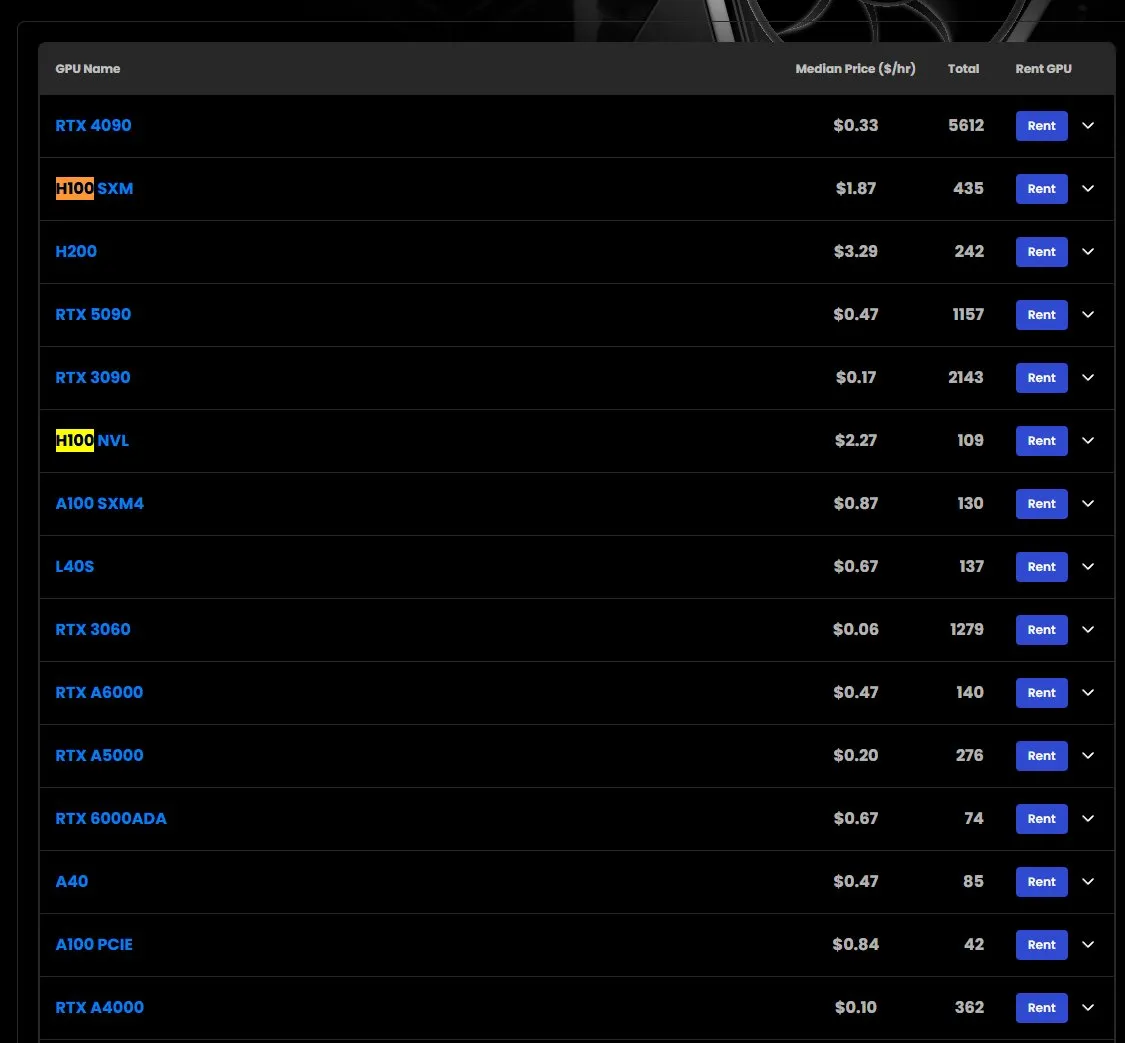Click the Total column header
Screen dimensions: 1125x1043
963,69
